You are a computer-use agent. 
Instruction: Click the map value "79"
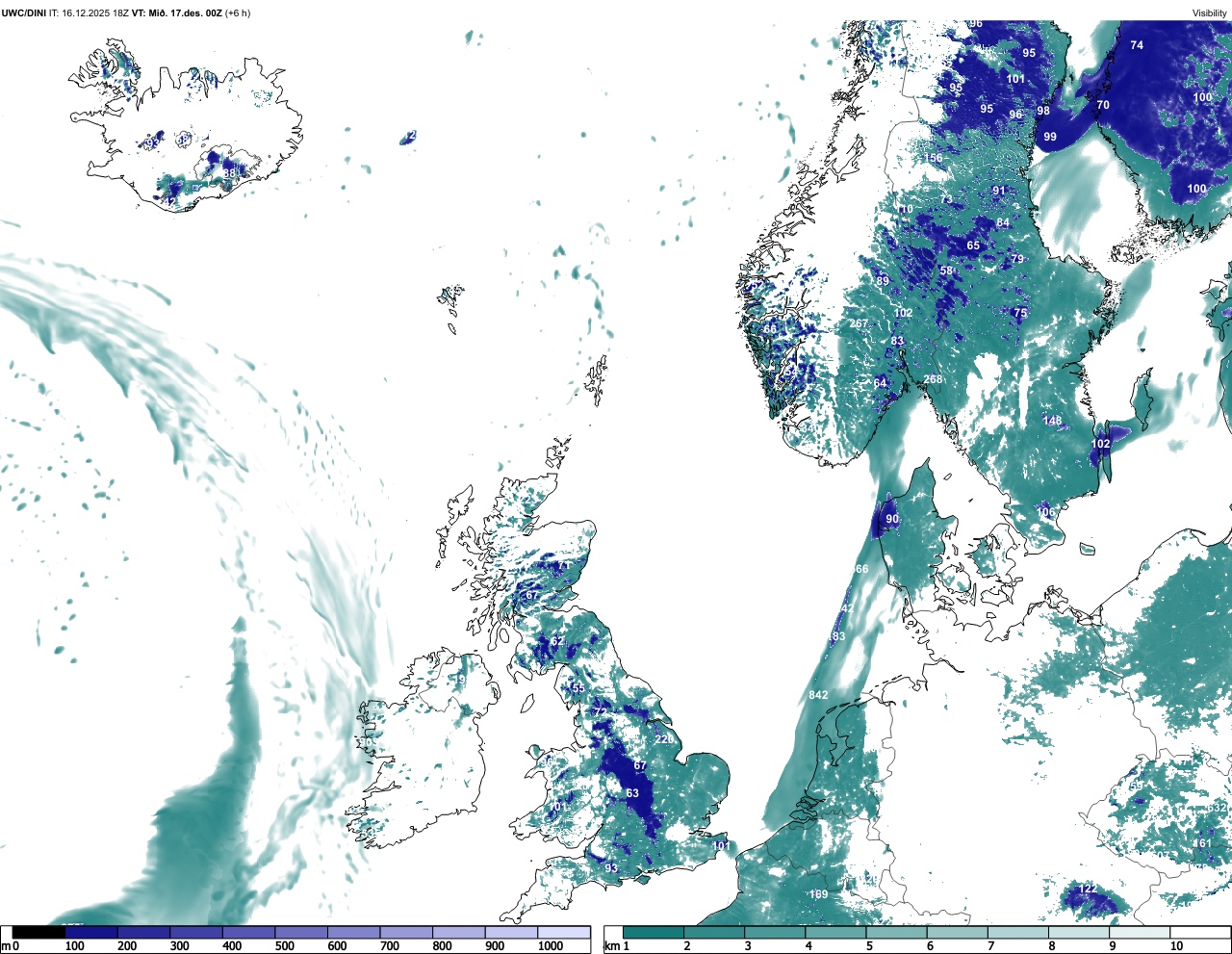1017,259
